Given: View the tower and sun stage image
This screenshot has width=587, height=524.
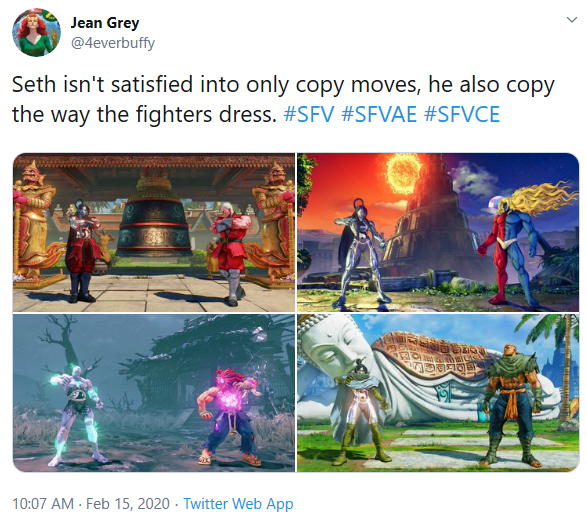Looking at the screenshot, I should (x=438, y=232).
